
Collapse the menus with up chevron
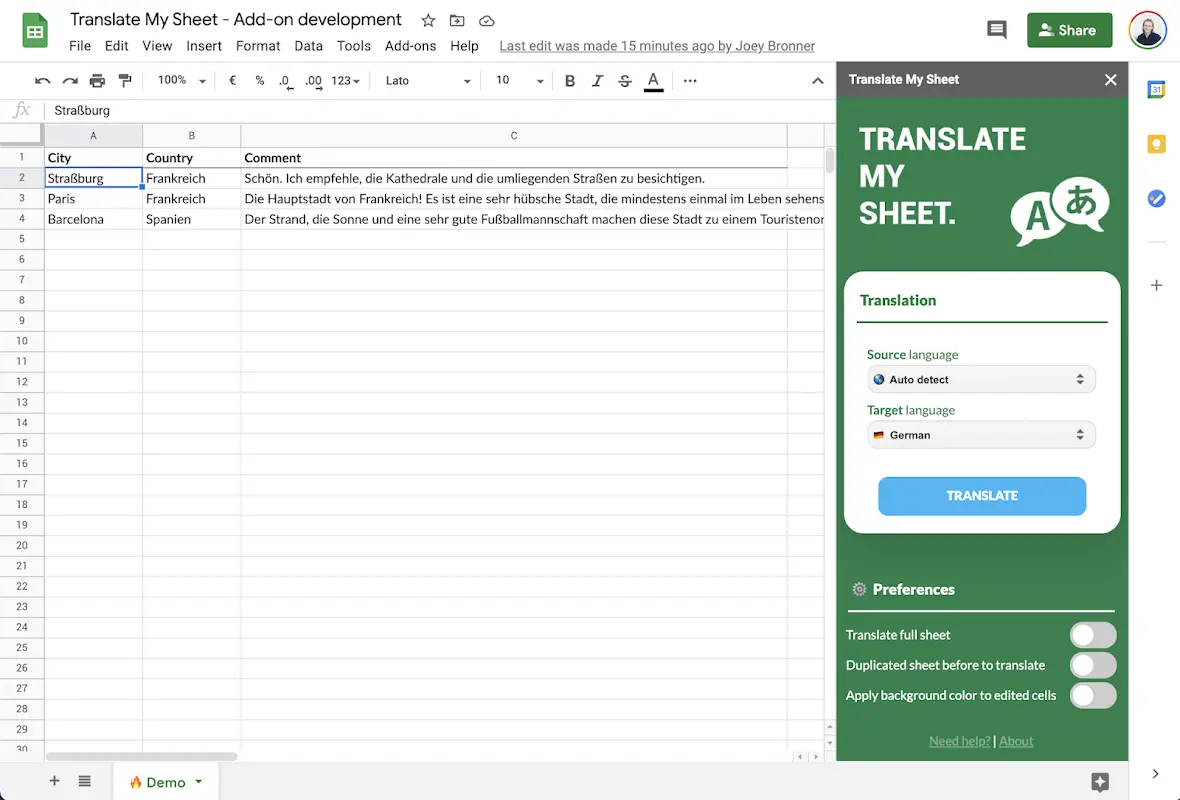(x=817, y=81)
